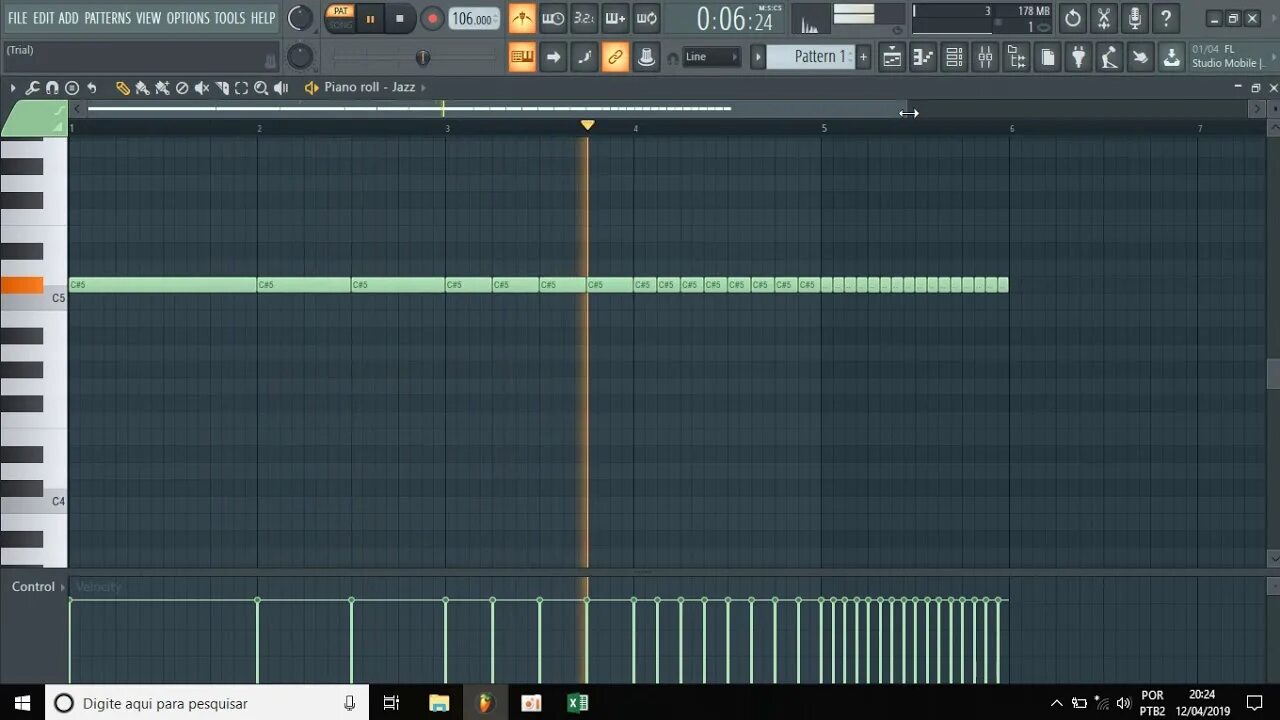
Task: Open the plugin picker plug icon
Action: (1078, 57)
